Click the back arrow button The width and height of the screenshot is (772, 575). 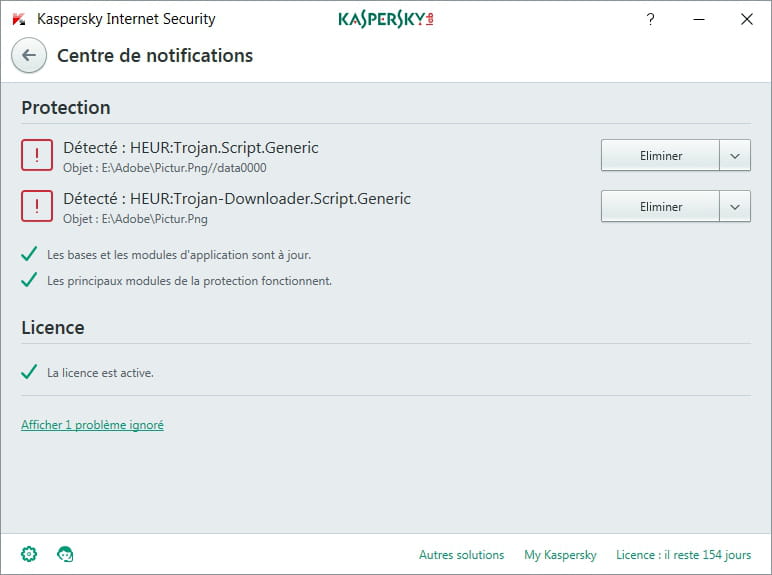(x=29, y=56)
